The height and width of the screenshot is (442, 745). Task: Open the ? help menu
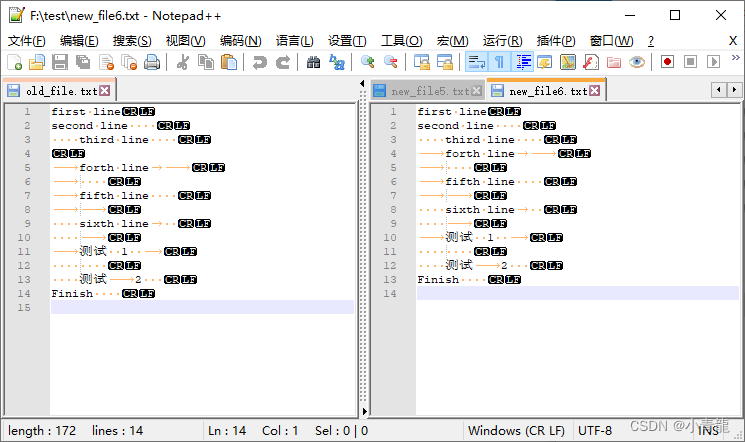(x=650, y=41)
